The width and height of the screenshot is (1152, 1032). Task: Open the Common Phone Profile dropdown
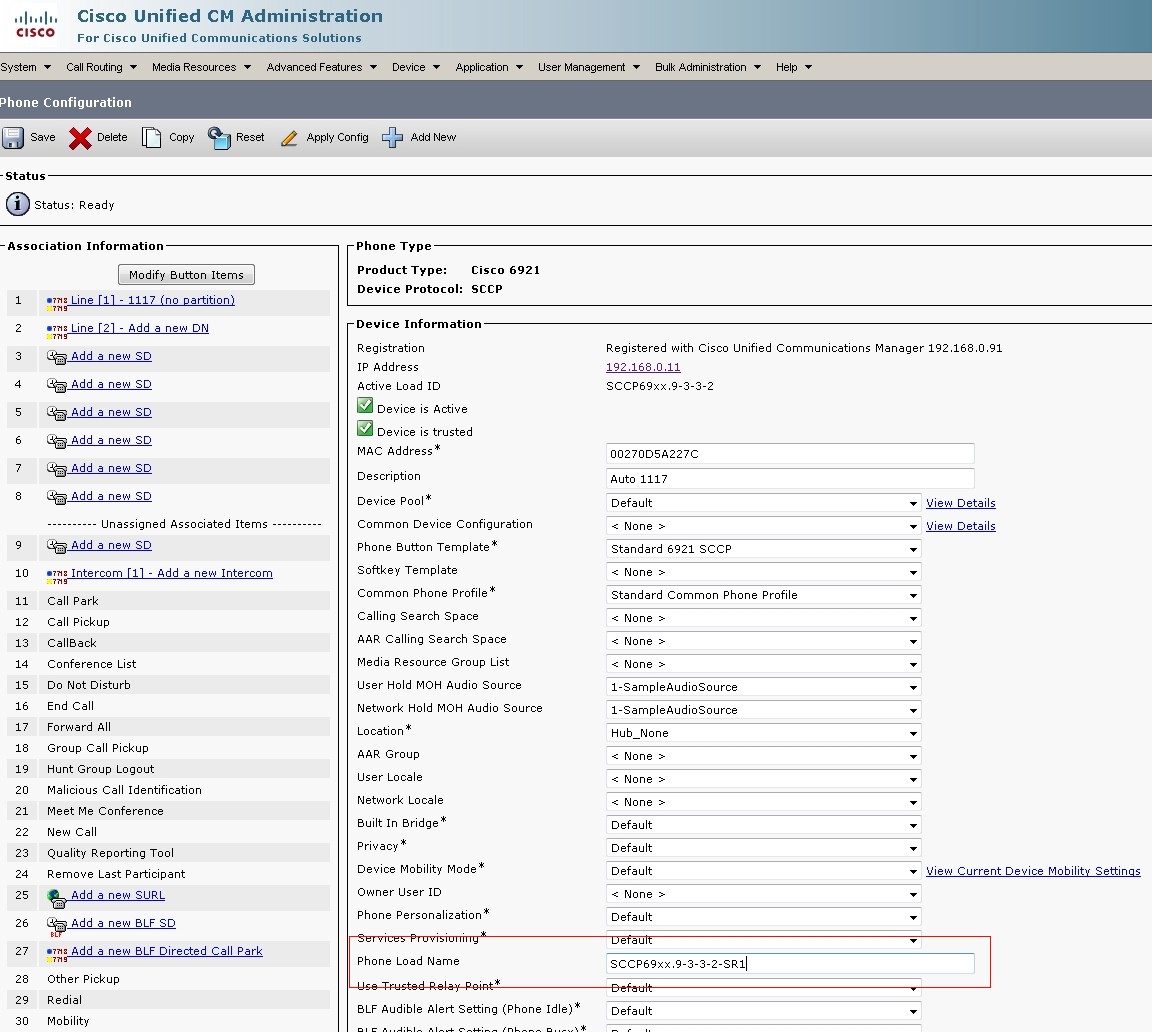[763, 595]
